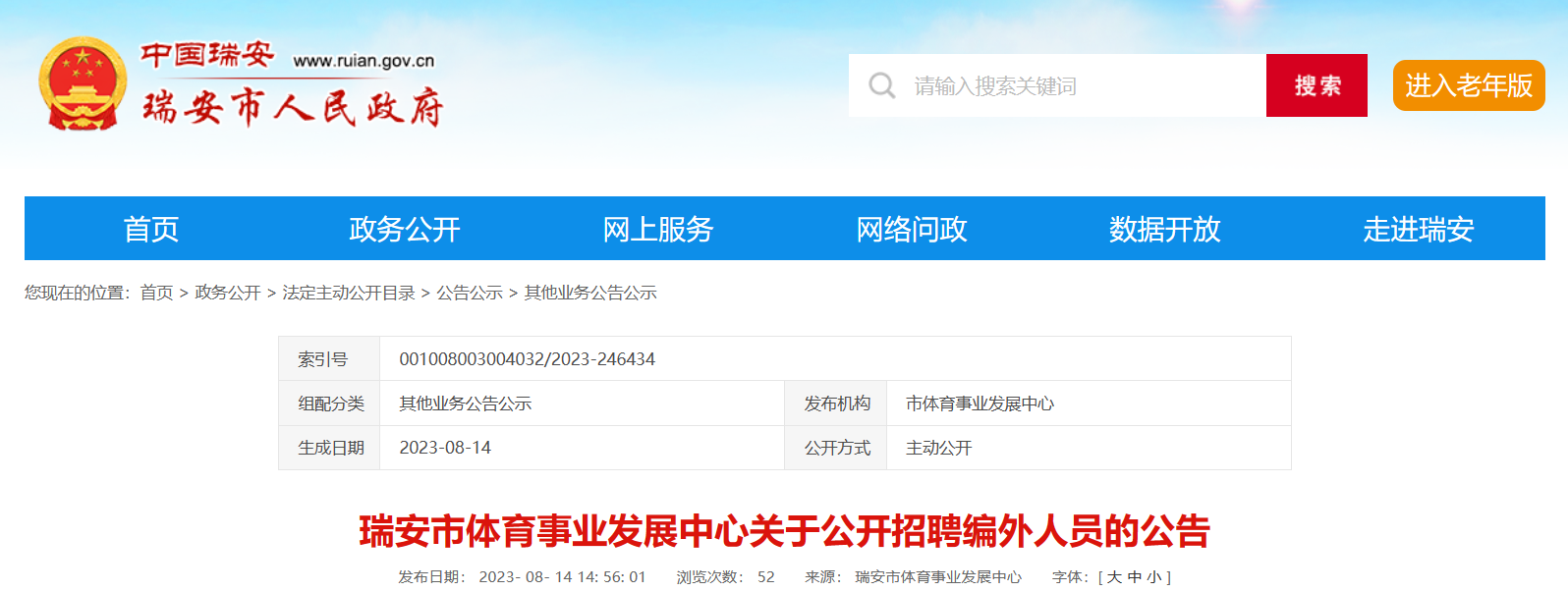Click the 索引号 label cell
The width and height of the screenshot is (1568, 592).
329,359
